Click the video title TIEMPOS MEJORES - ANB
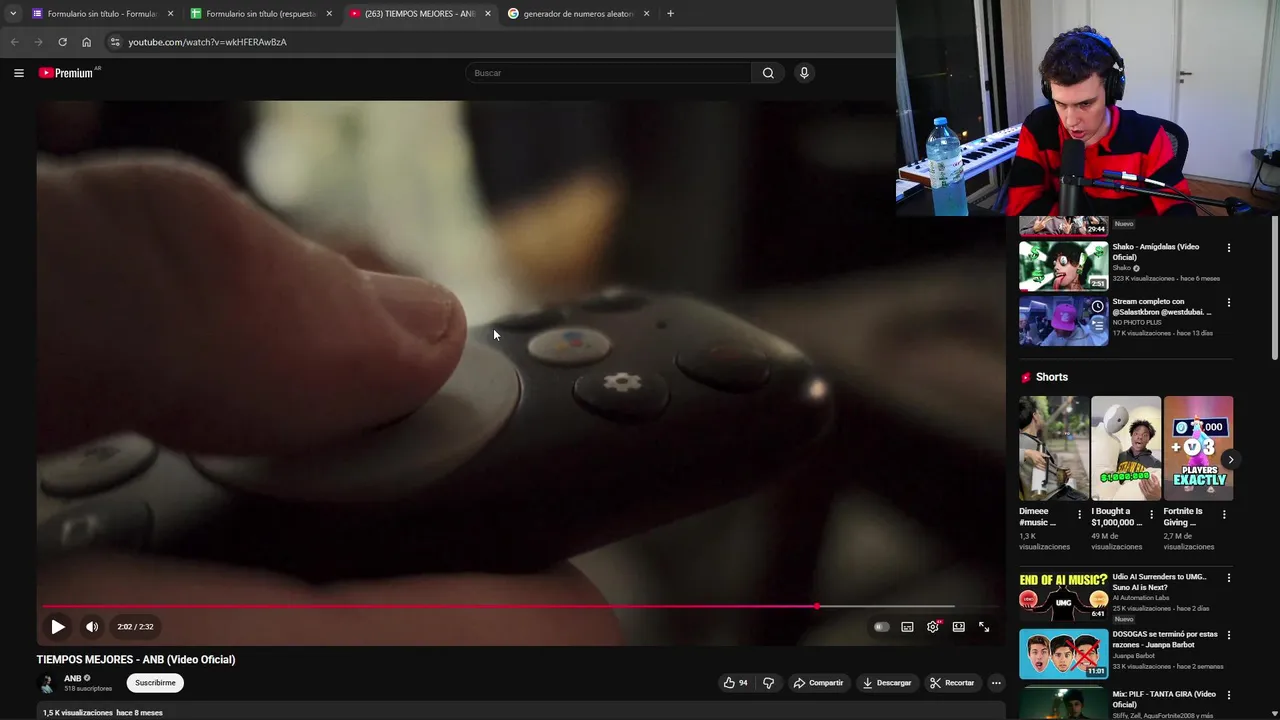This screenshot has height=720, width=1280. tap(136, 659)
